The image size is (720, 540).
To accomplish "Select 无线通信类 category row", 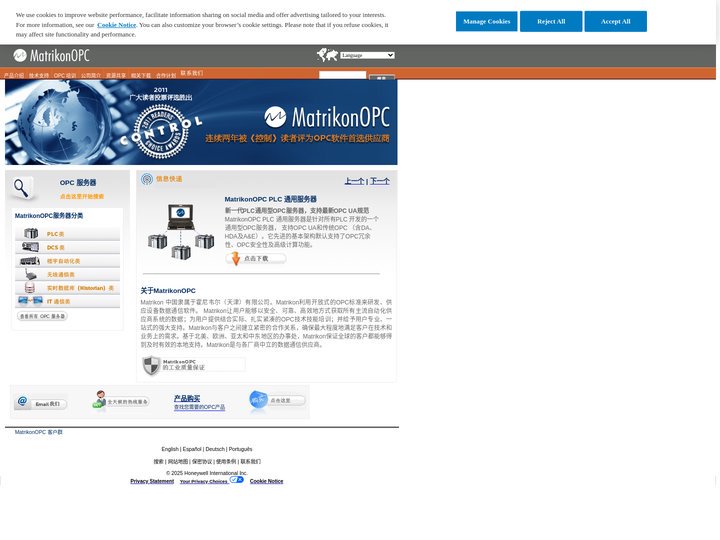I will click(x=67, y=274).
